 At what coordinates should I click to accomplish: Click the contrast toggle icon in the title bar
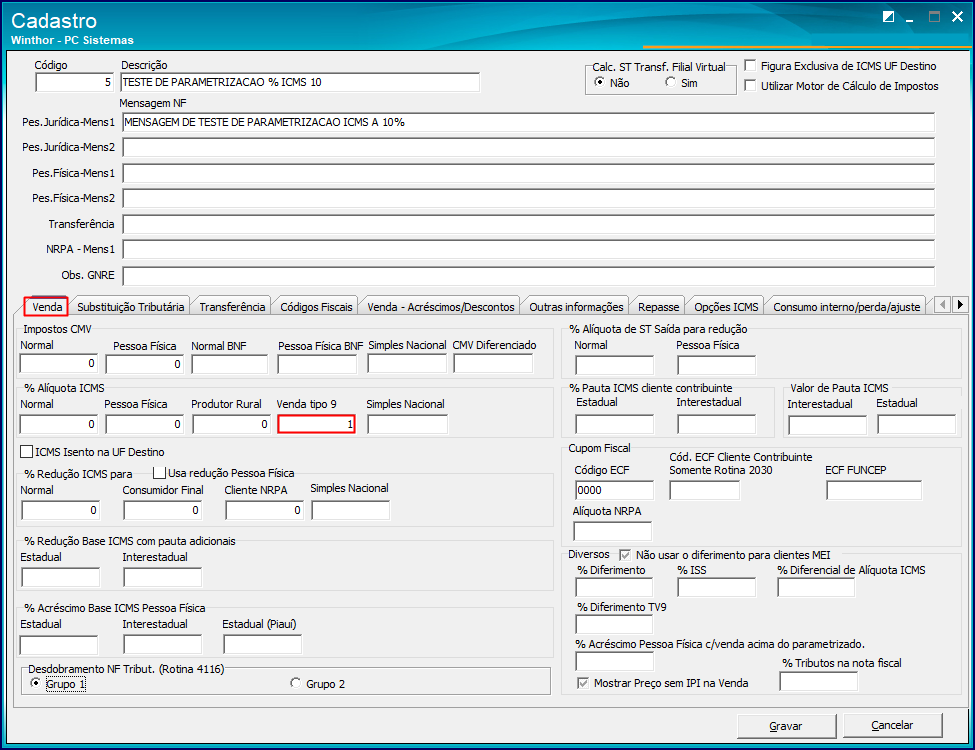click(889, 17)
